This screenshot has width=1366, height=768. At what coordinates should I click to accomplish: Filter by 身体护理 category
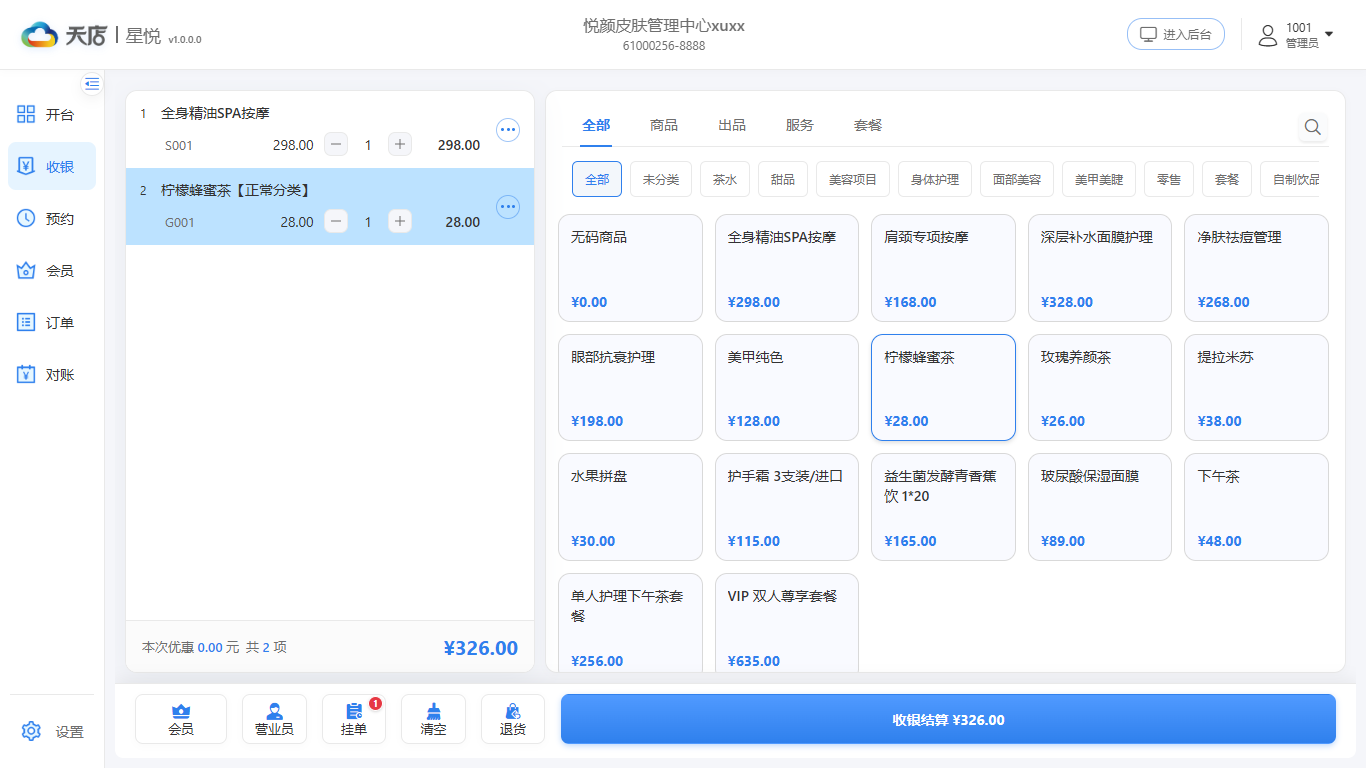(935, 180)
